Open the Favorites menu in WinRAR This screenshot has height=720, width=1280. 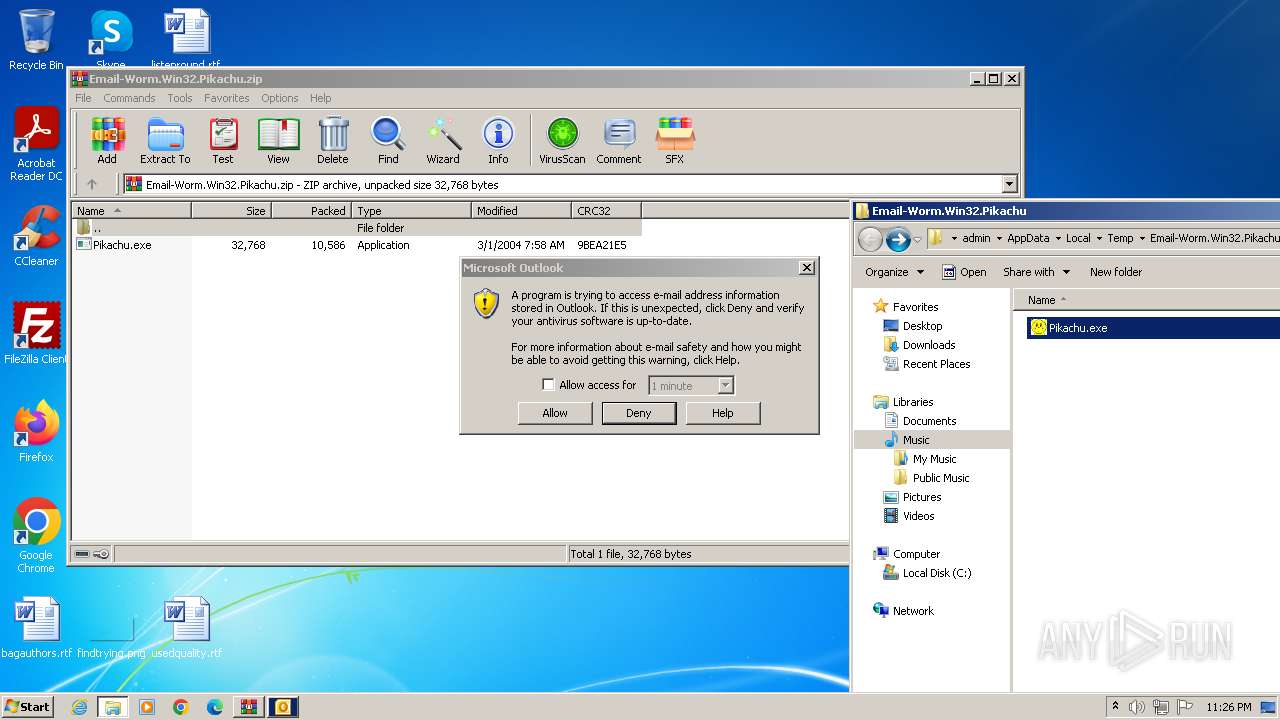point(227,98)
